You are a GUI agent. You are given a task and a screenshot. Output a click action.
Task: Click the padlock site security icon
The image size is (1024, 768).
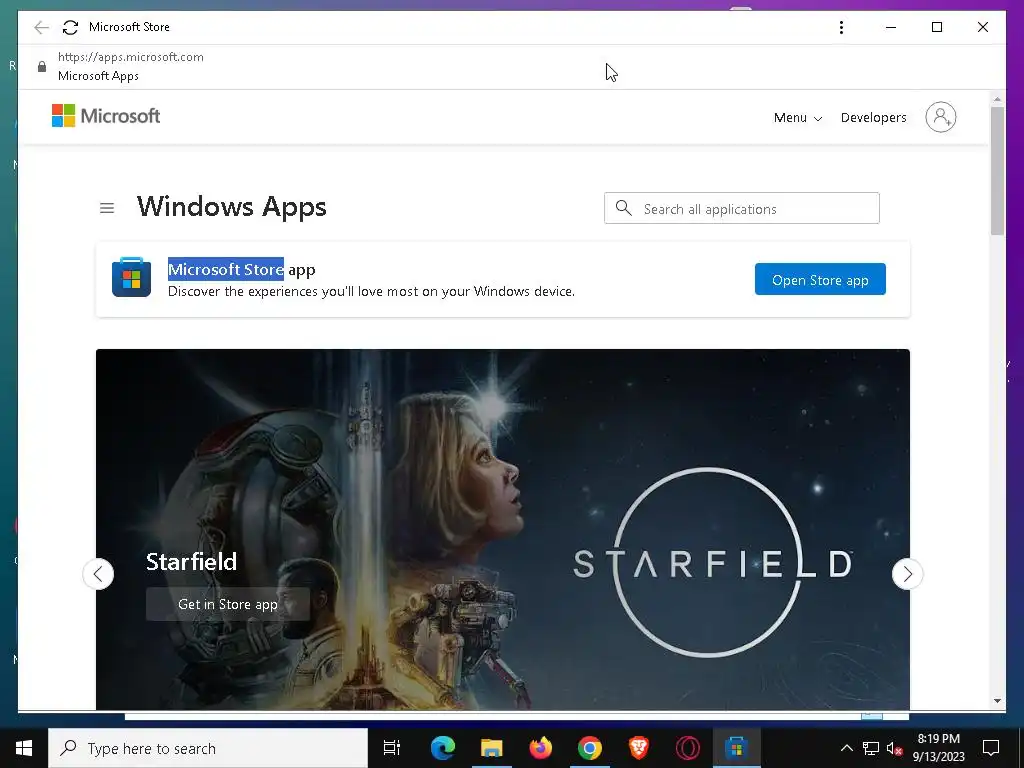click(x=42, y=67)
